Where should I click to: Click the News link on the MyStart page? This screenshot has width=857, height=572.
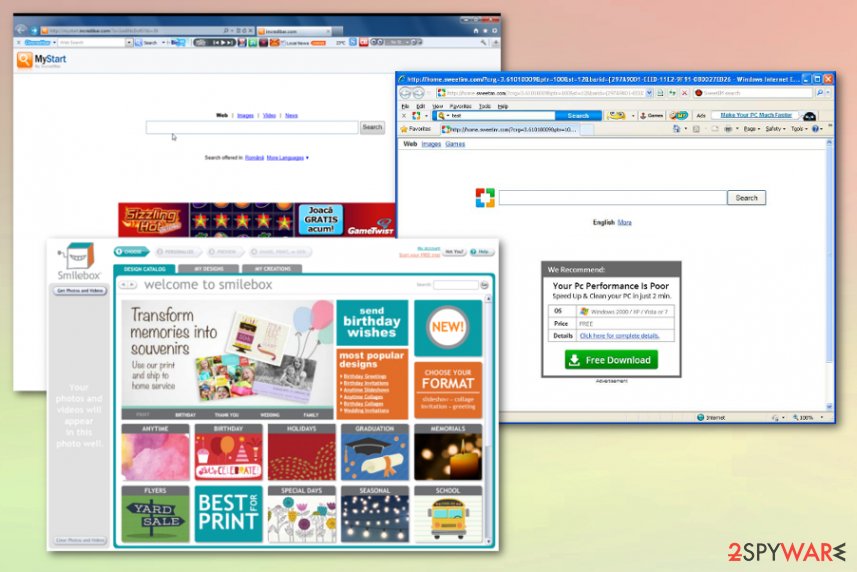click(291, 115)
